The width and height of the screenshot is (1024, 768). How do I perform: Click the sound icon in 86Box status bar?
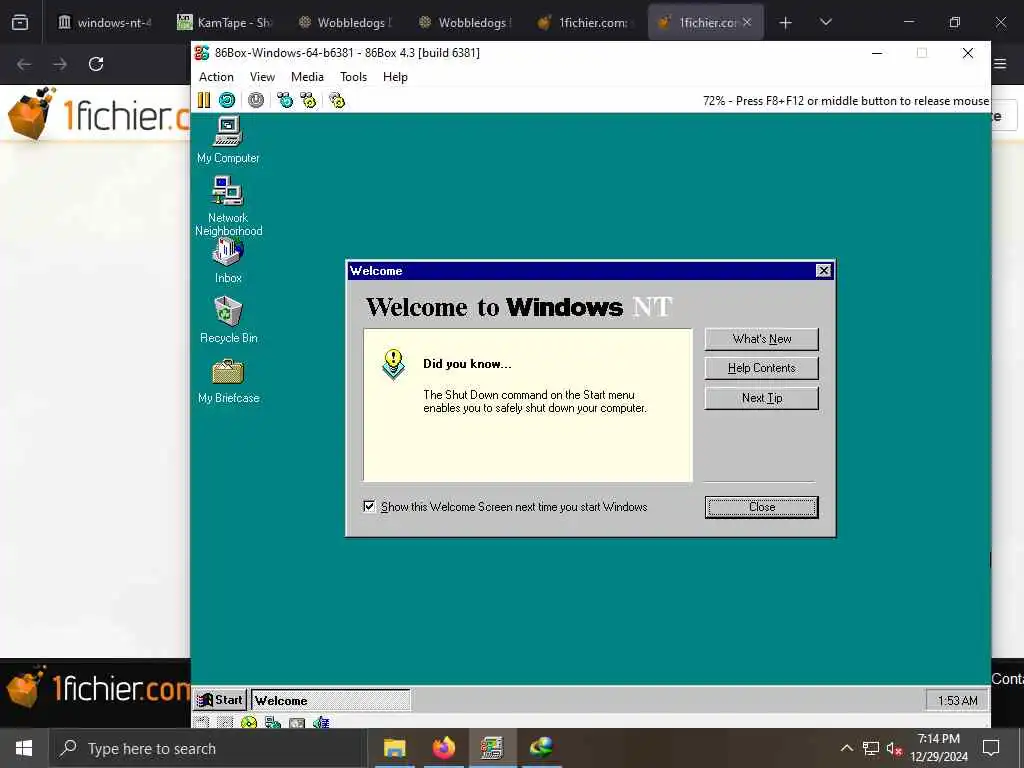click(321, 722)
